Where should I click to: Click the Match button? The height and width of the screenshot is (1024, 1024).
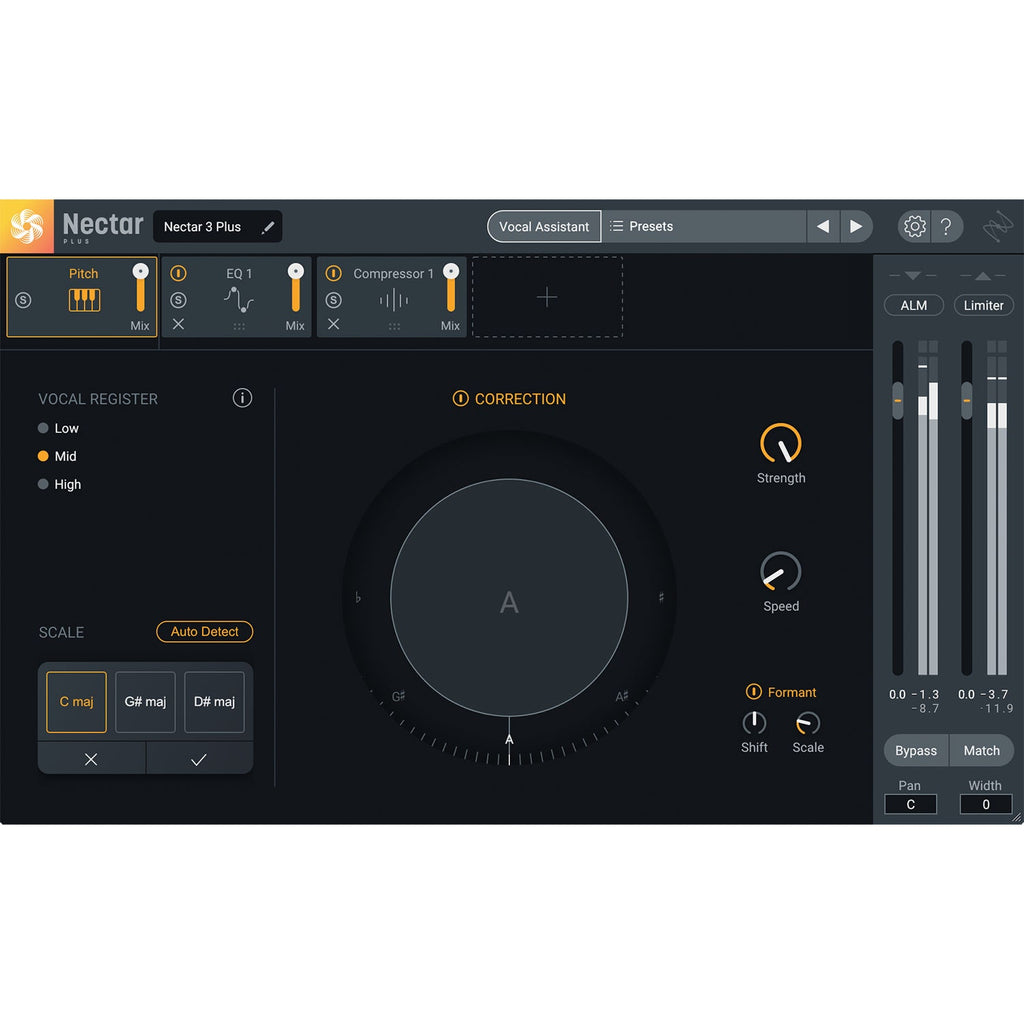tap(982, 750)
